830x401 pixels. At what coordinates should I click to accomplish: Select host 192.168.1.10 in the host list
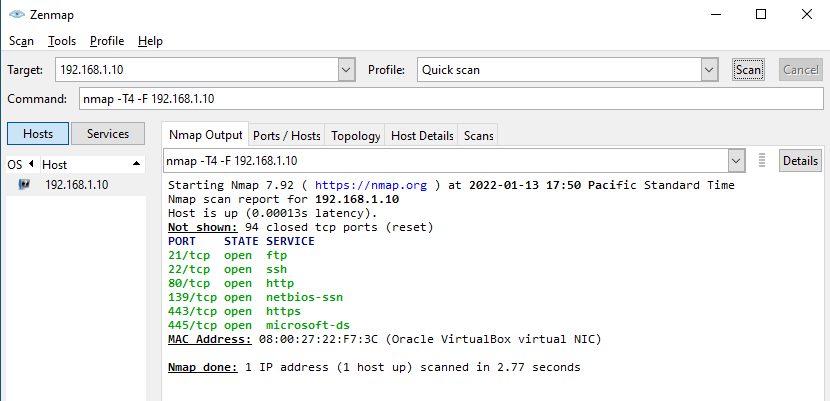[77, 185]
